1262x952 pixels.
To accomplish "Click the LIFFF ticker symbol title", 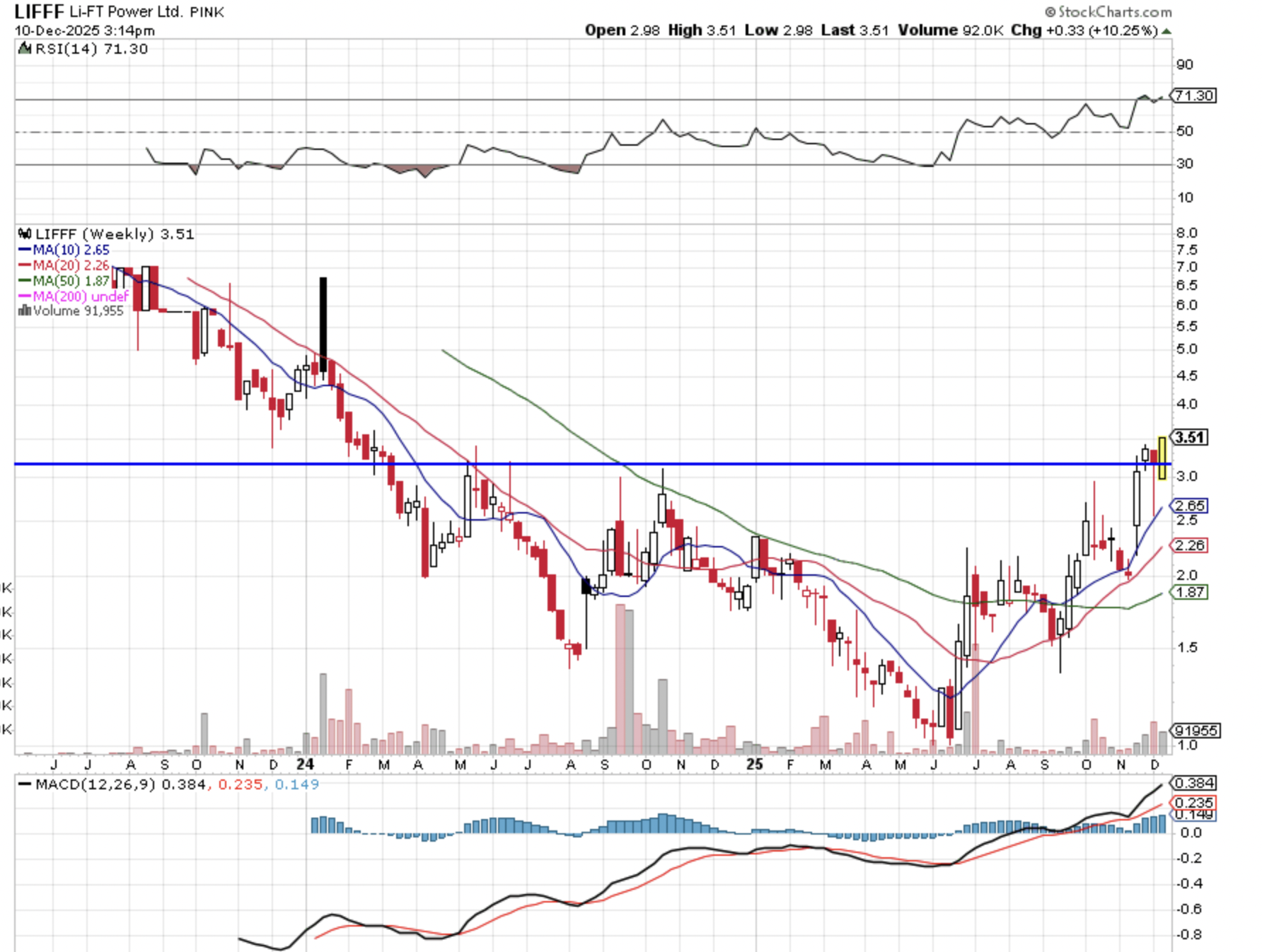I will pyautogui.click(x=39, y=12).
